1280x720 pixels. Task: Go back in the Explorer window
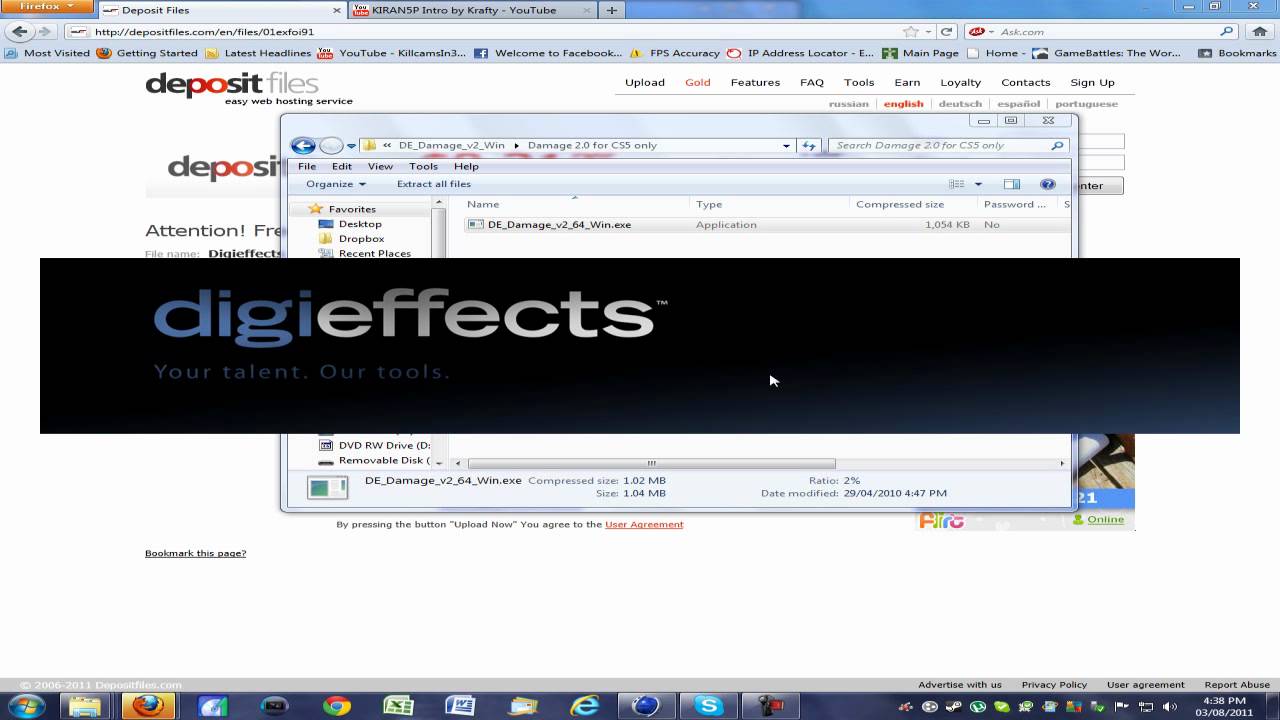(x=303, y=146)
